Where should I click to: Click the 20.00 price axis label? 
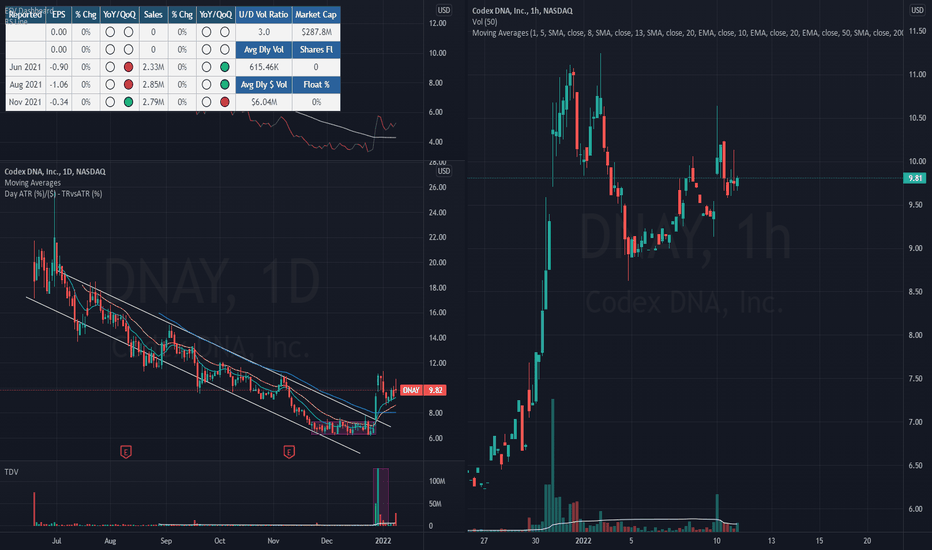click(x=437, y=262)
